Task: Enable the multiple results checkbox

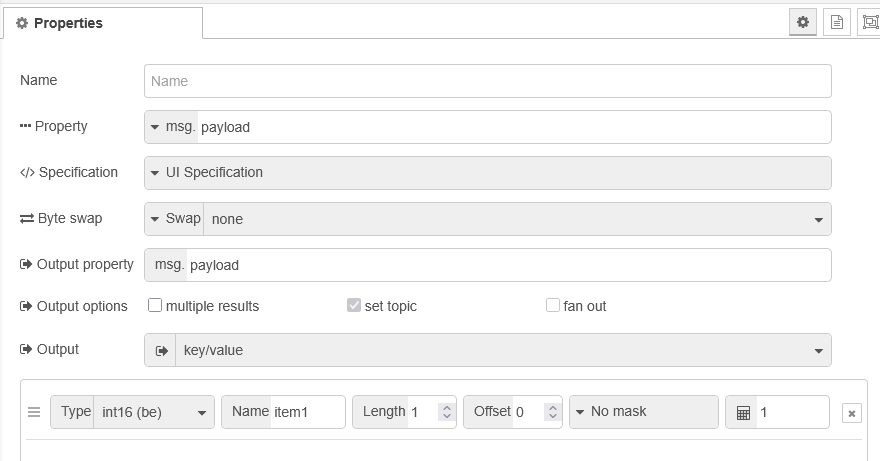Action: 155,306
